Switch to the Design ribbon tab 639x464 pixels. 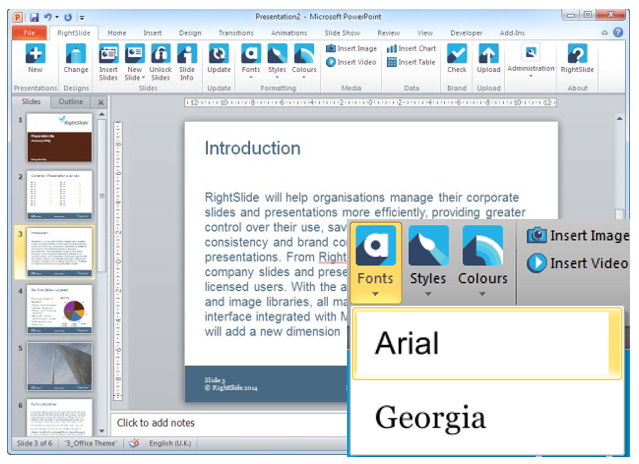click(190, 33)
